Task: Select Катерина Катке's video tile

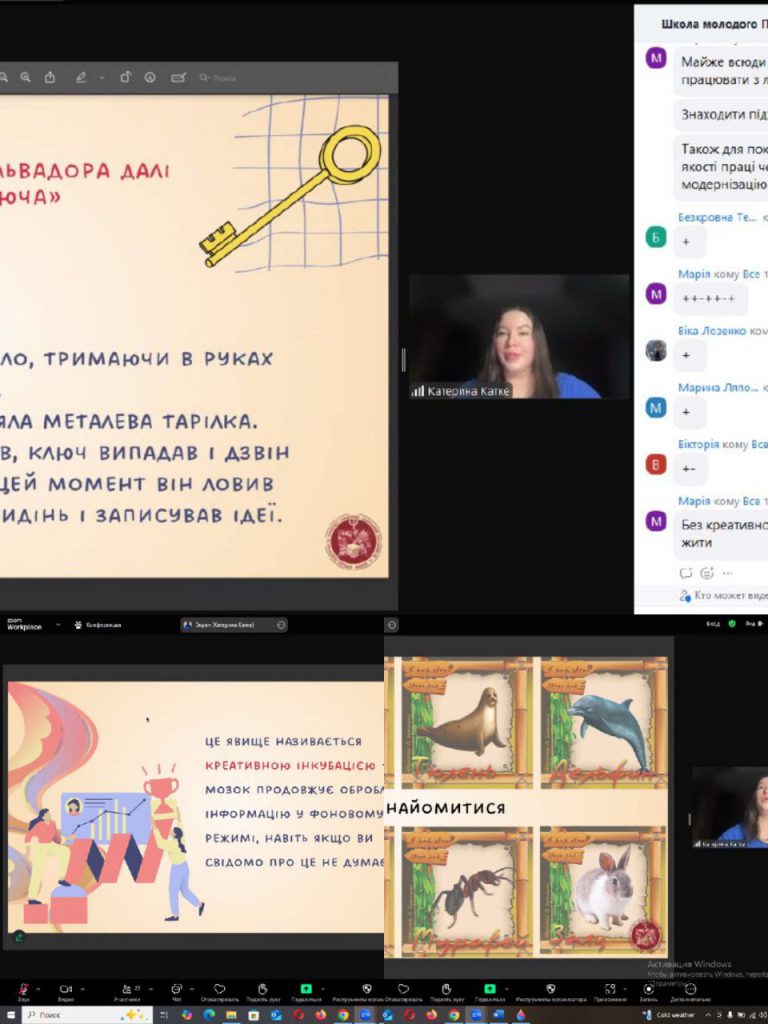Action: [519, 336]
